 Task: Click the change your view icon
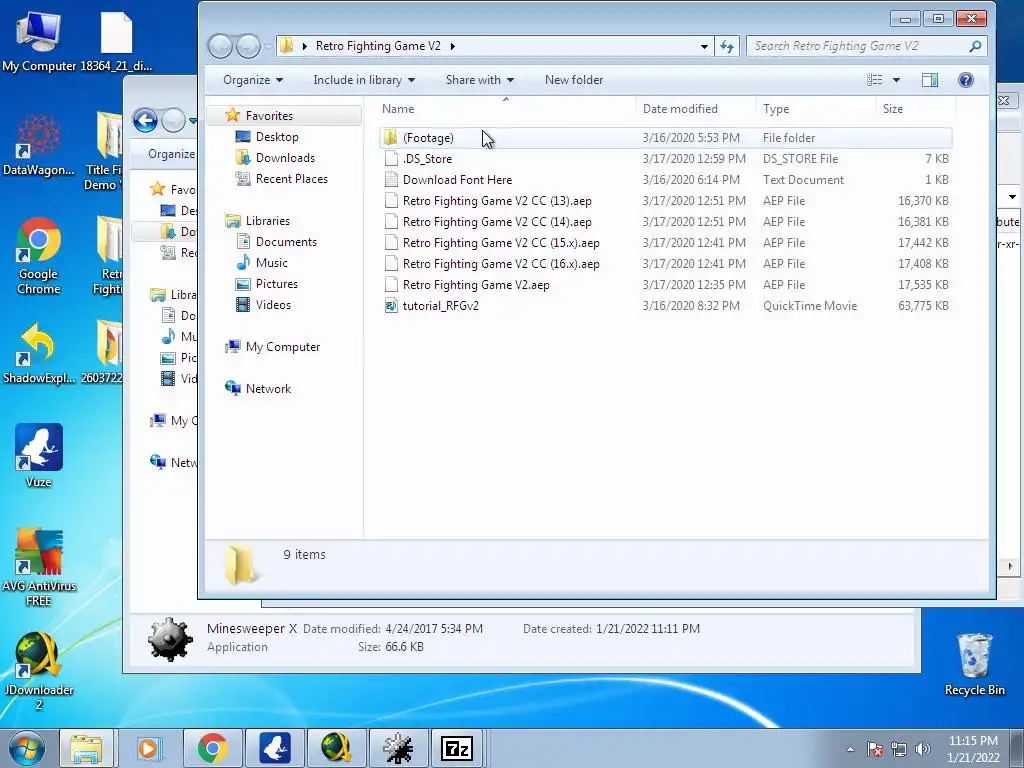(874, 80)
